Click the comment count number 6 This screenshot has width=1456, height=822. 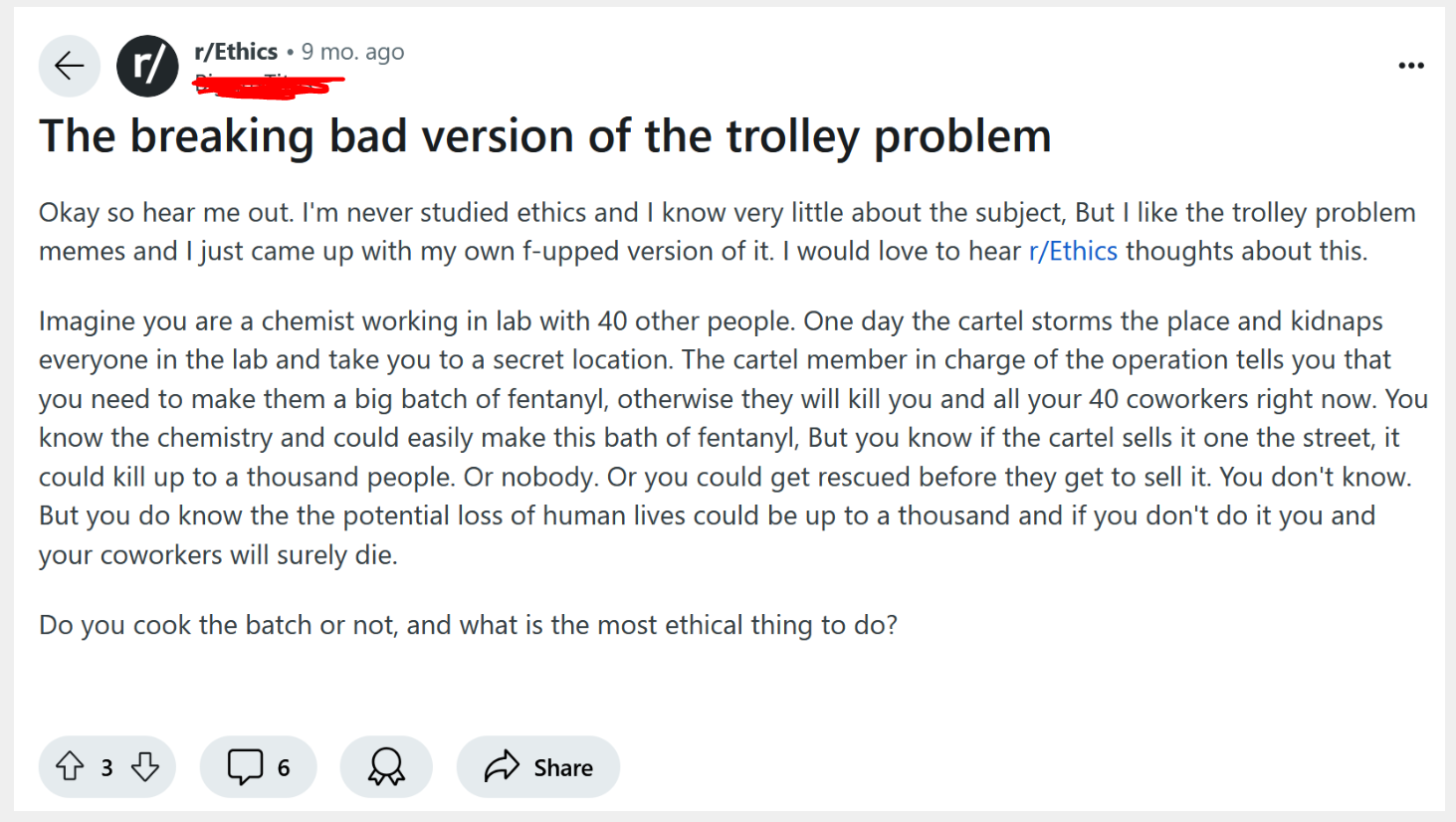click(284, 767)
